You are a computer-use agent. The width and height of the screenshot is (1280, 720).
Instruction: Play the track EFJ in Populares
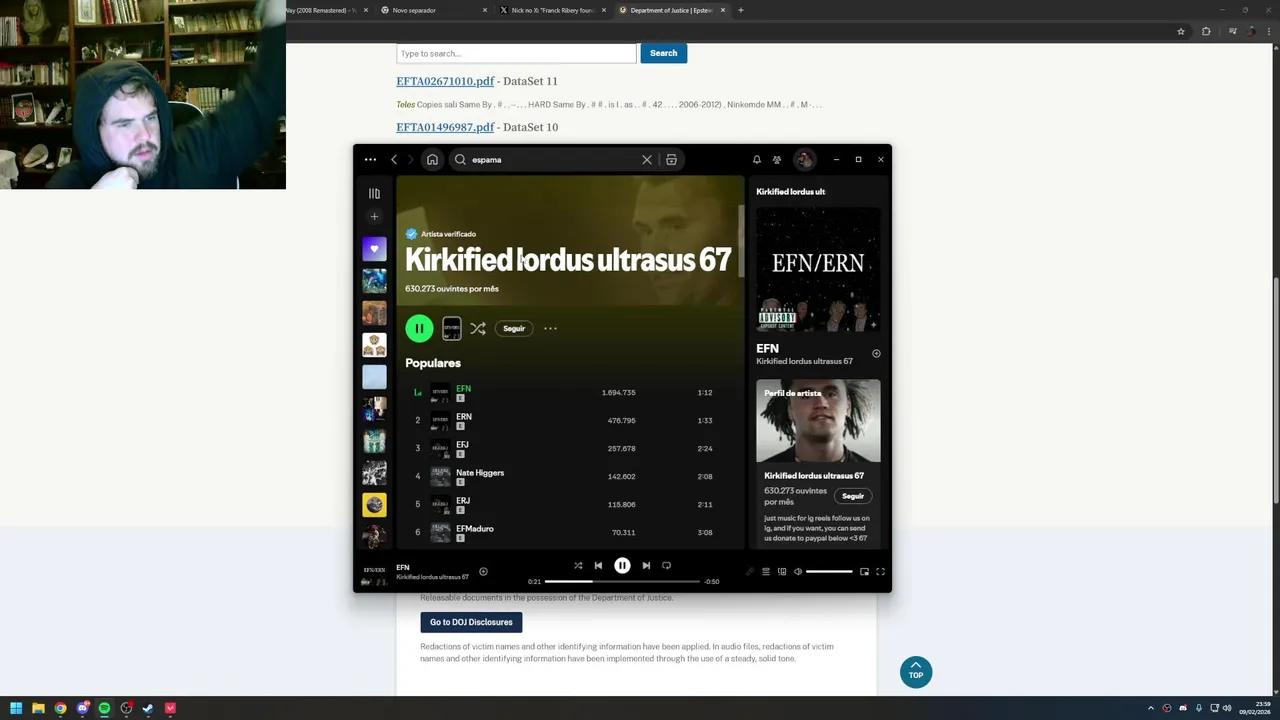(x=570, y=448)
